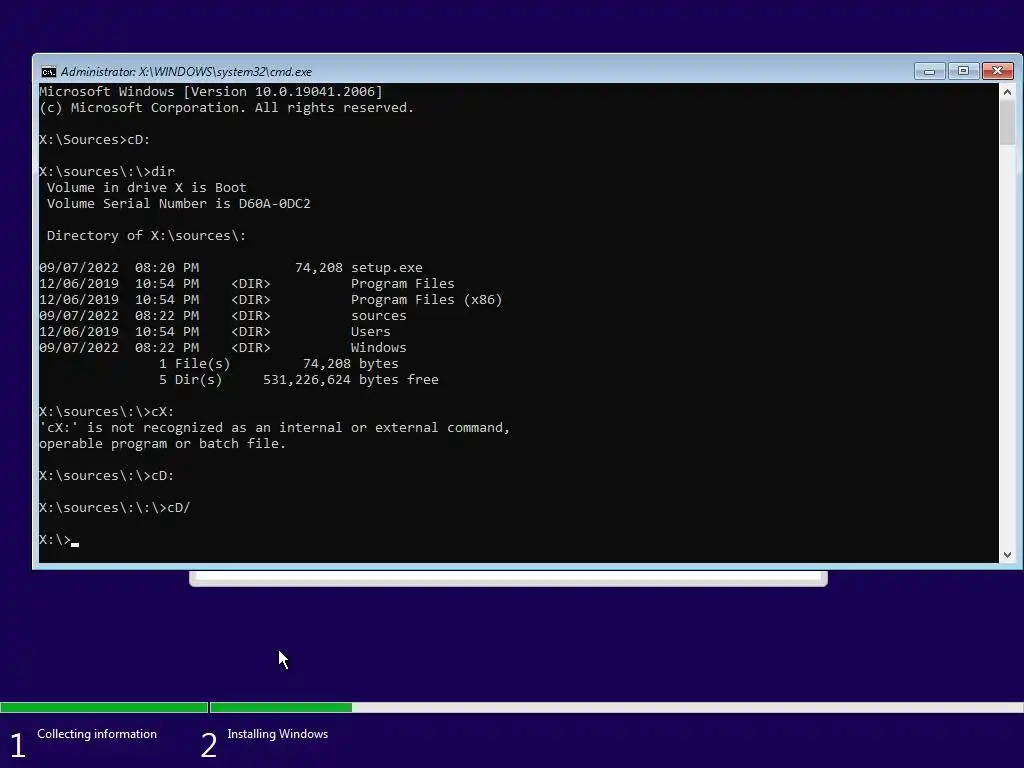Click the Microsoft Corporation copyright line
The width and height of the screenshot is (1024, 768).
click(227, 108)
